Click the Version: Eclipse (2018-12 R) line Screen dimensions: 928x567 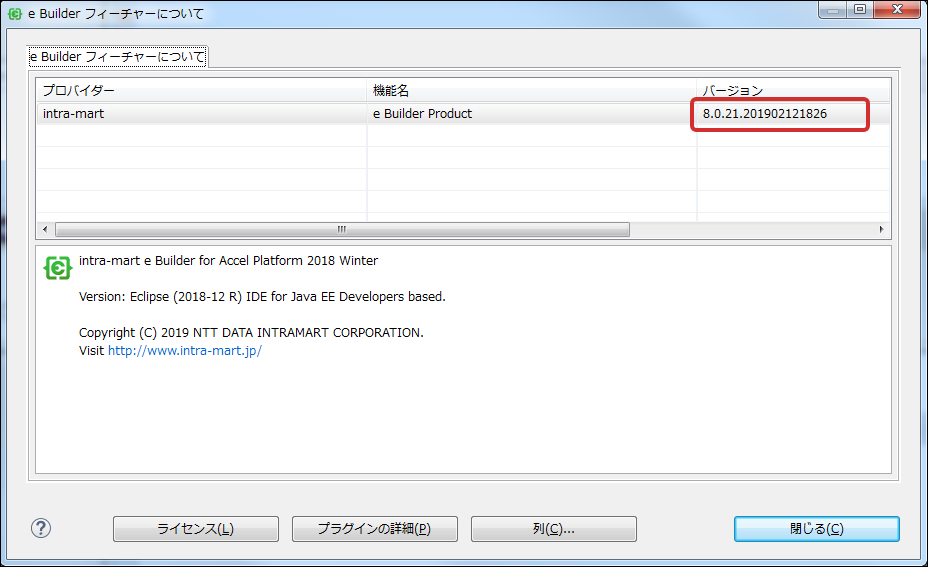(x=262, y=297)
